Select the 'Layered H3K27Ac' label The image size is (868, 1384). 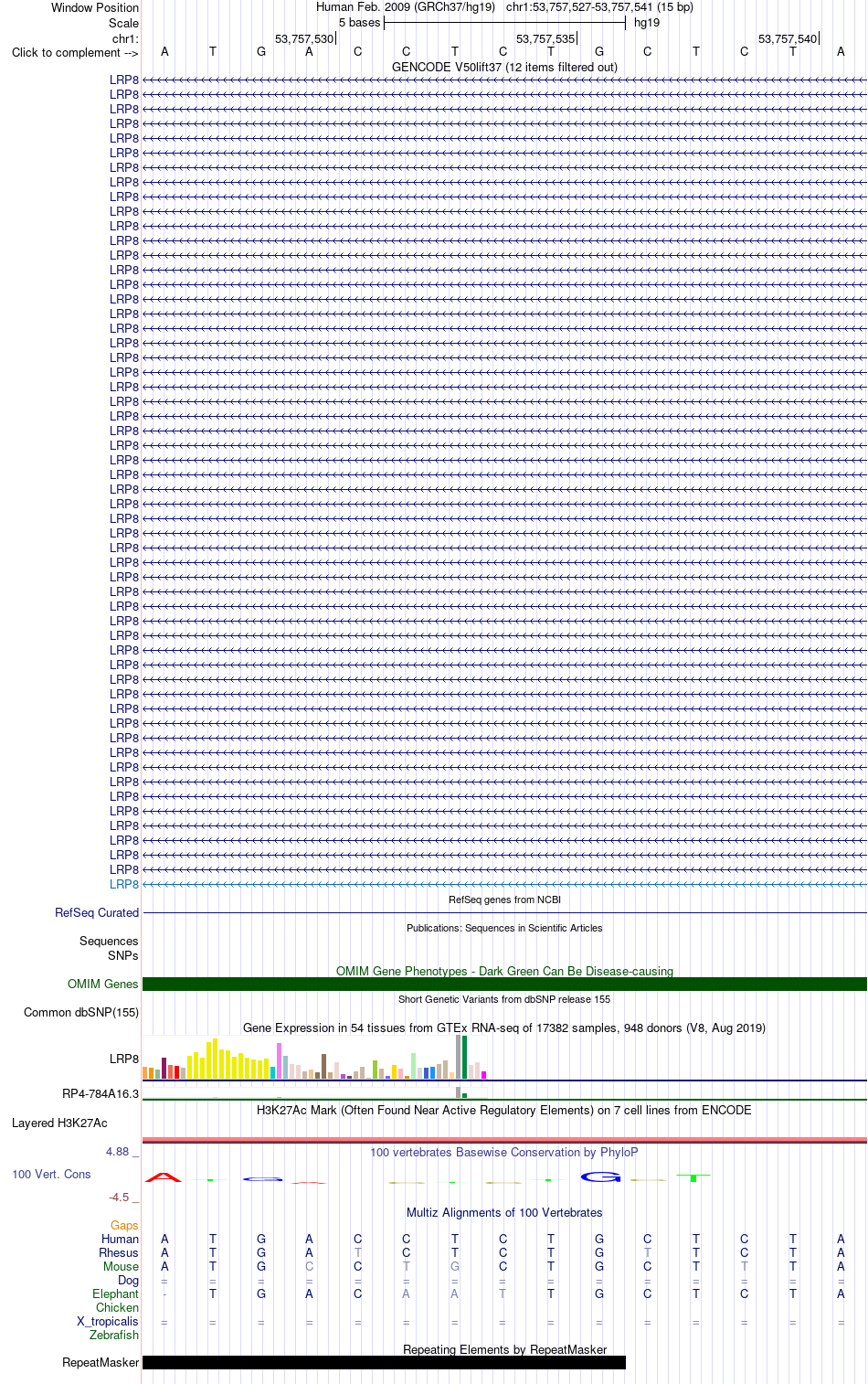pyautogui.click(x=59, y=1123)
